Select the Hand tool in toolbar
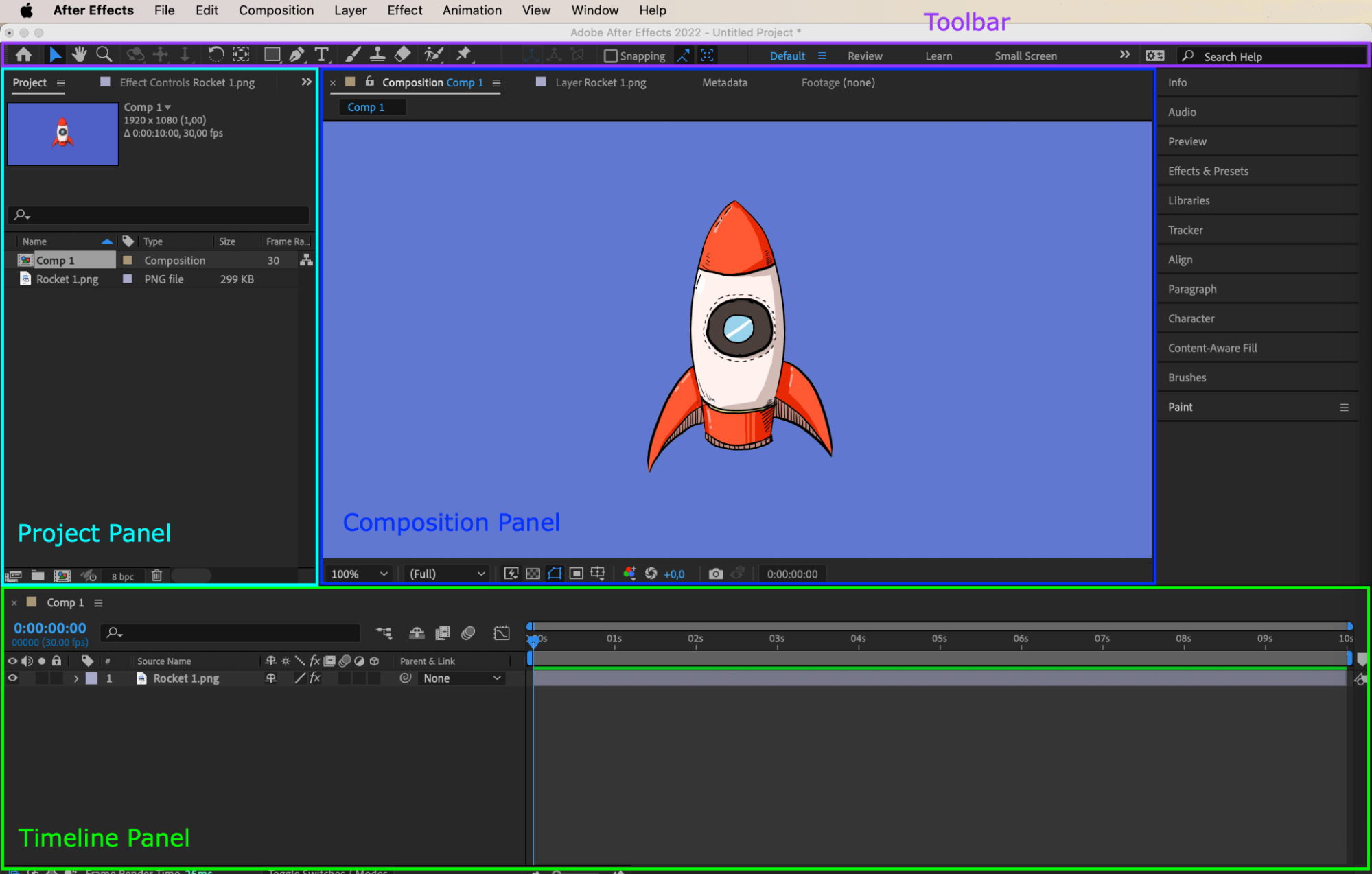1372x874 pixels. pos(80,55)
